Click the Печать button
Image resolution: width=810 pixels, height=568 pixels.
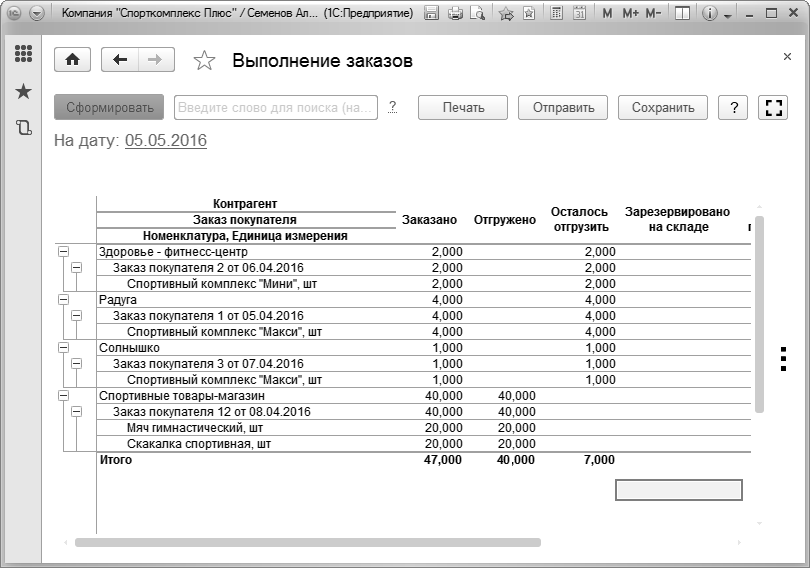463,107
